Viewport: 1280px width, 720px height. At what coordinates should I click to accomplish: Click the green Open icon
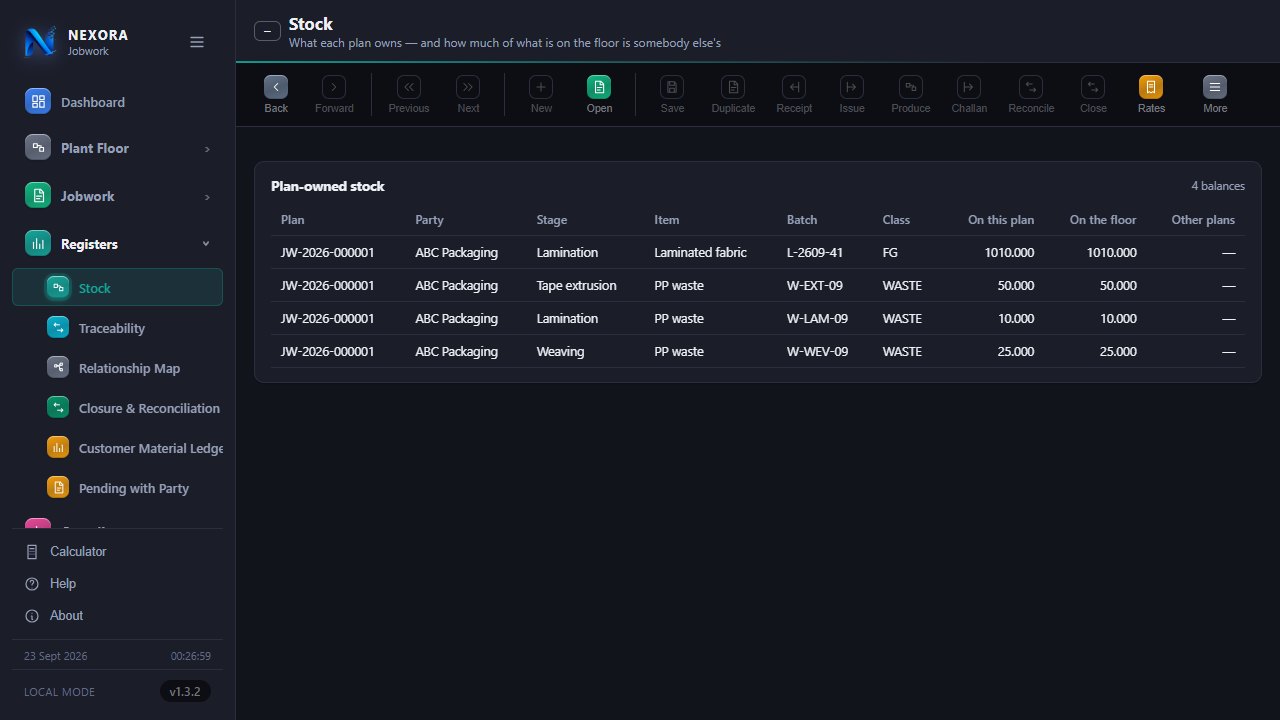(x=599, y=87)
